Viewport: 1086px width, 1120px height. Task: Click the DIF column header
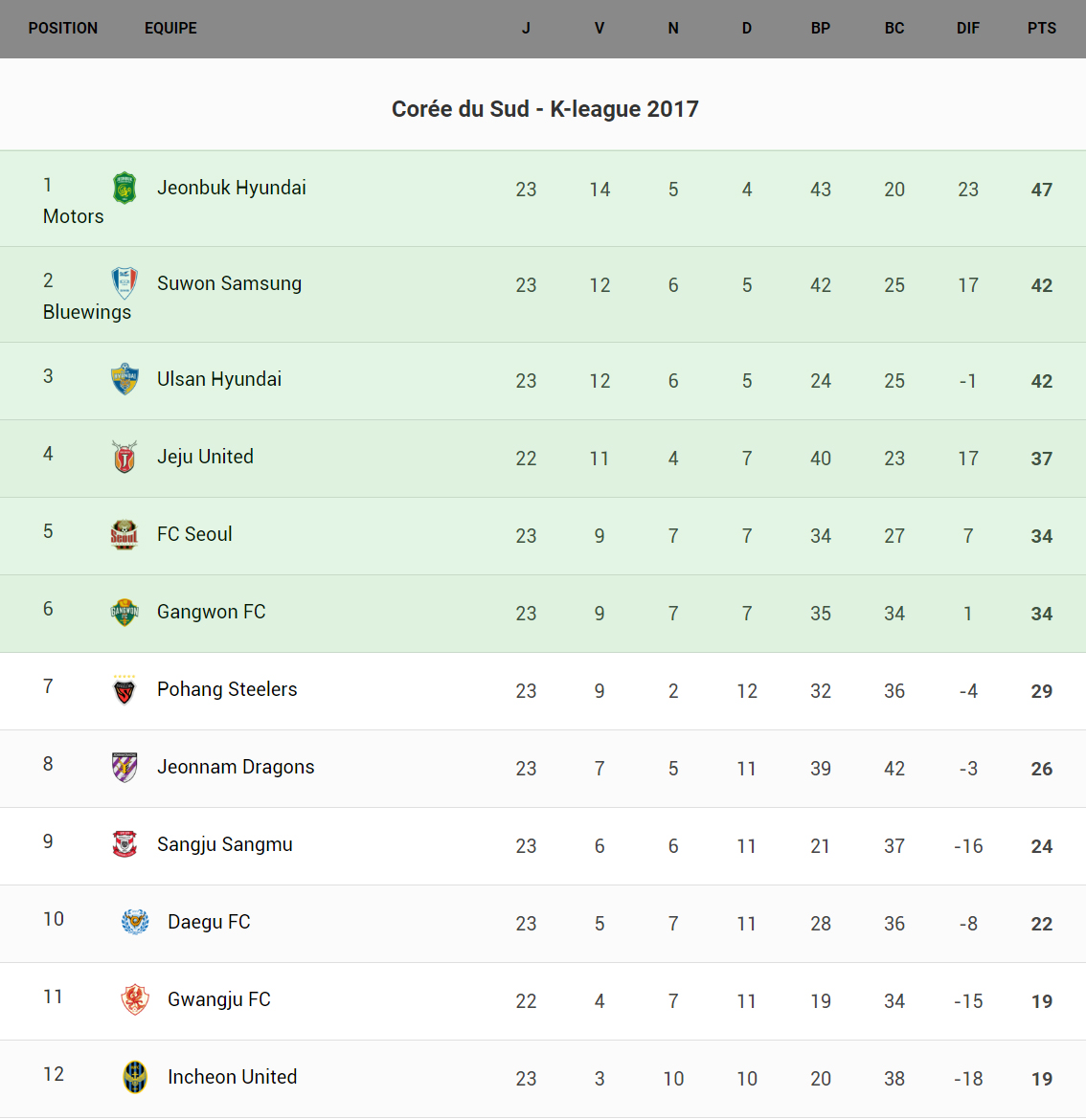point(967,29)
